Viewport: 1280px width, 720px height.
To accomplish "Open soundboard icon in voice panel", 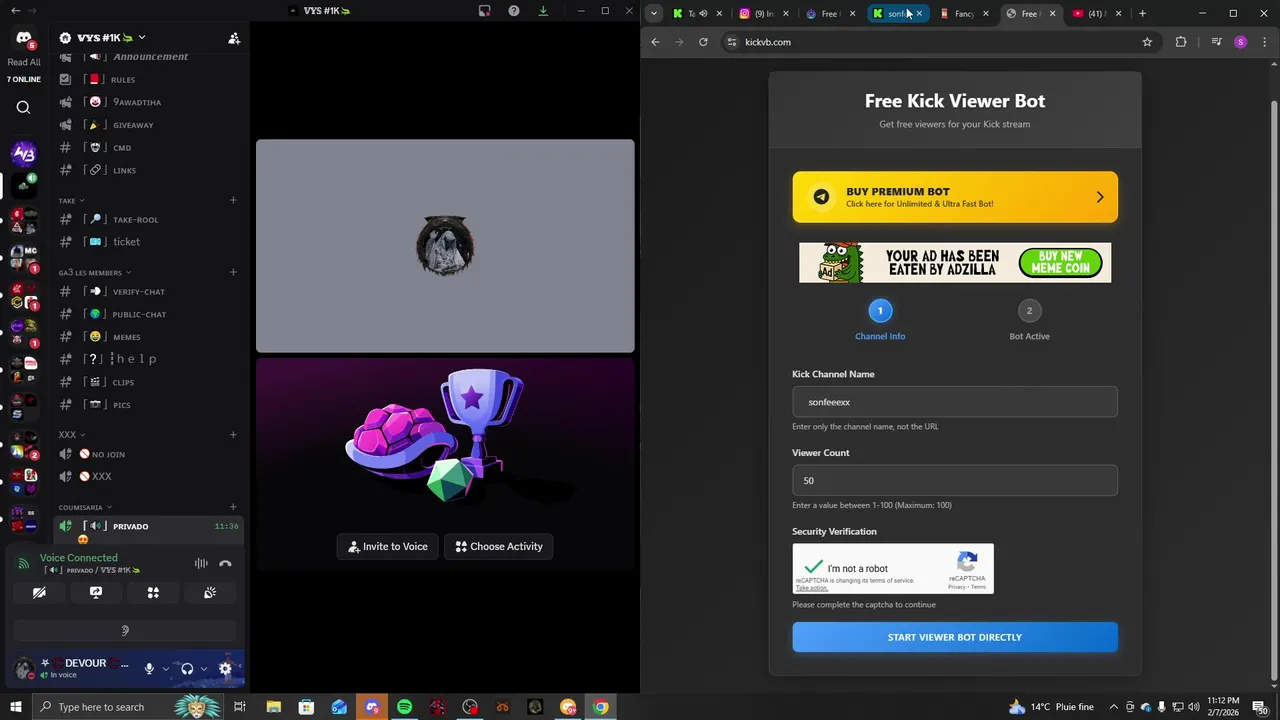I will coord(210,593).
